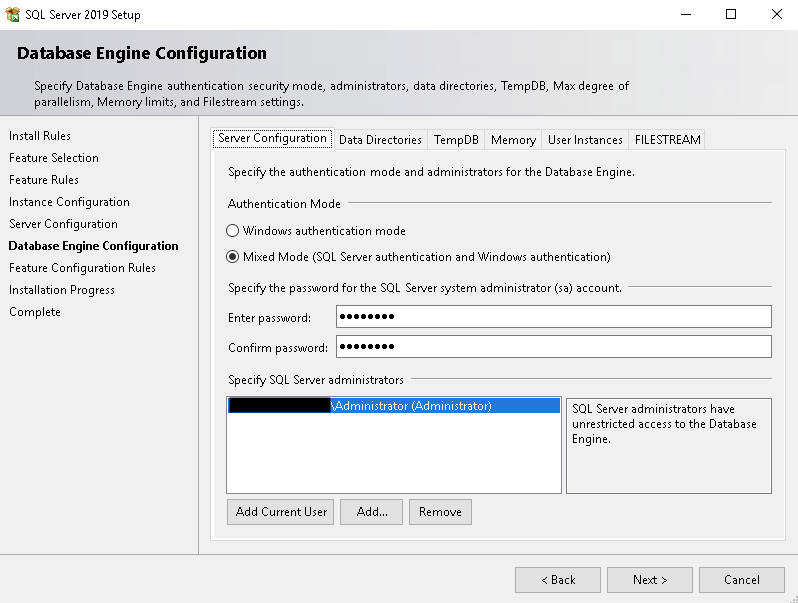This screenshot has height=603, width=798.
Task: Click Feature Rules in the steps list
Action: pyautogui.click(x=44, y=180)
